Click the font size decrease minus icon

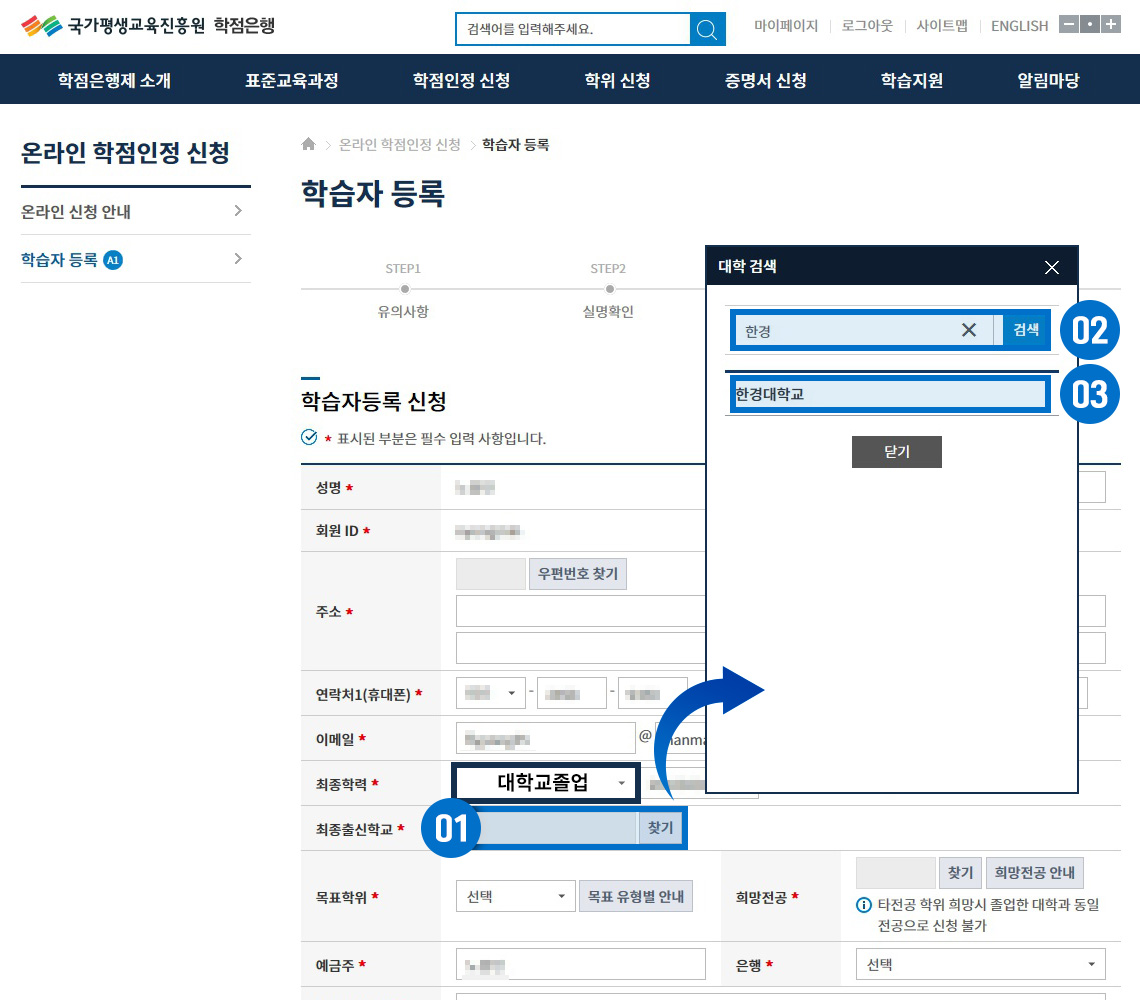(x=1068, y=25)
